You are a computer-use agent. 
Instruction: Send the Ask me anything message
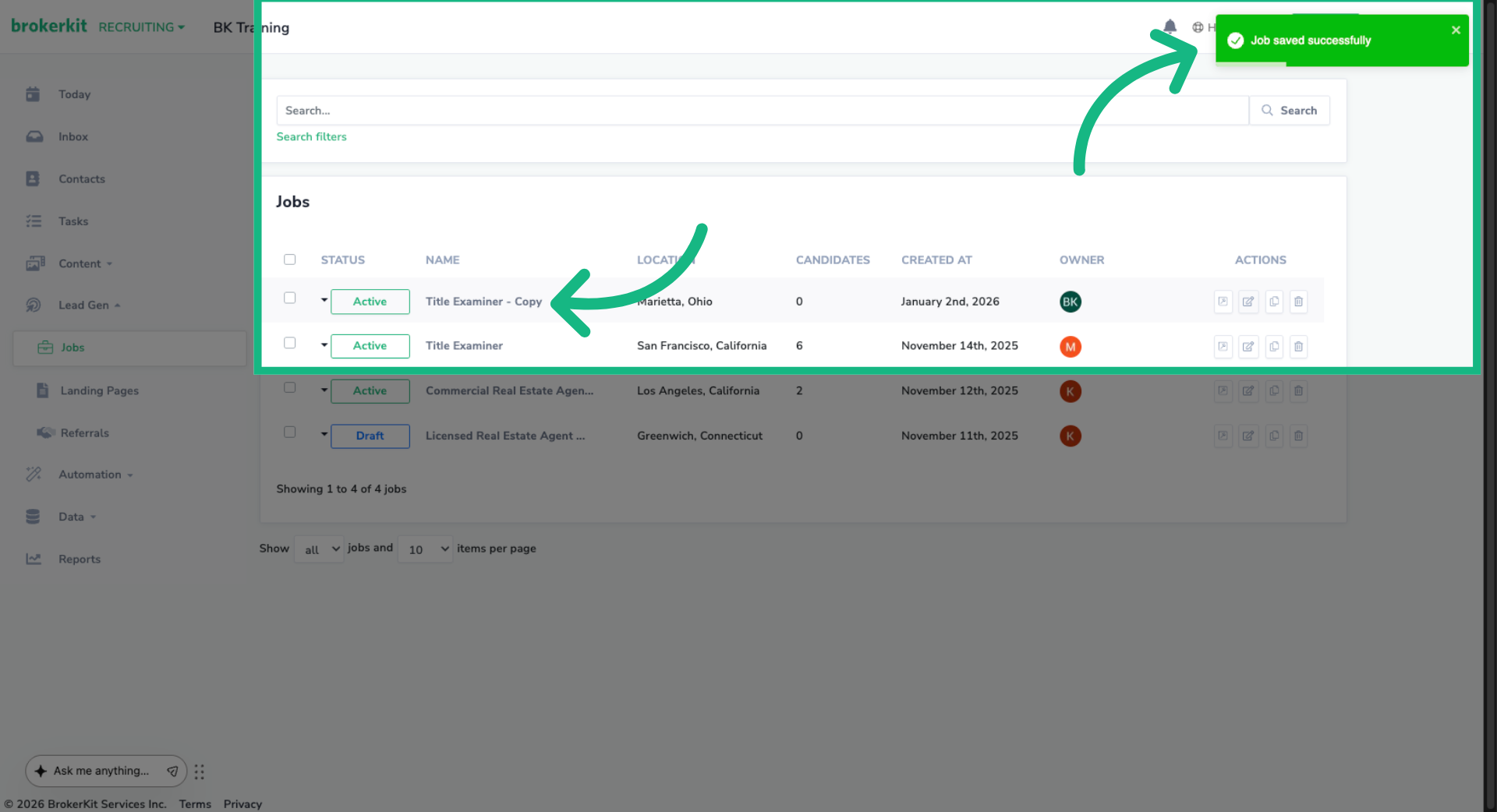pos(172,771)
